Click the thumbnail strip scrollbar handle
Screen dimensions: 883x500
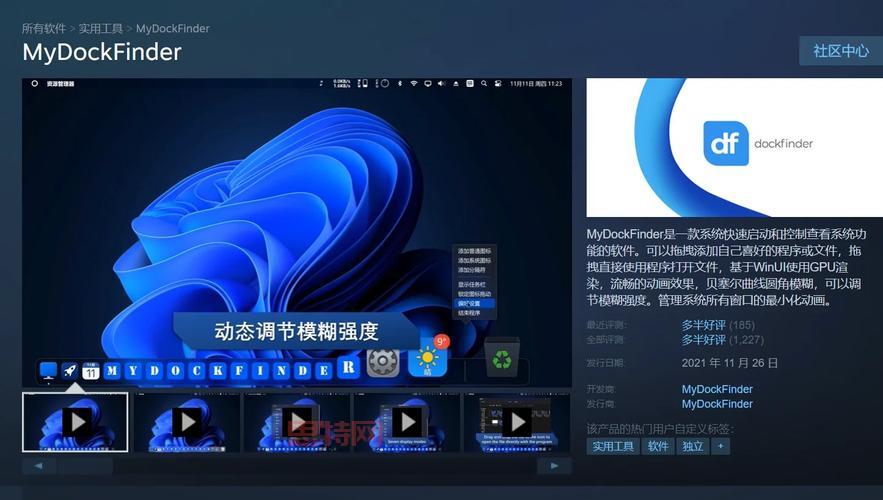pos(87,466)
